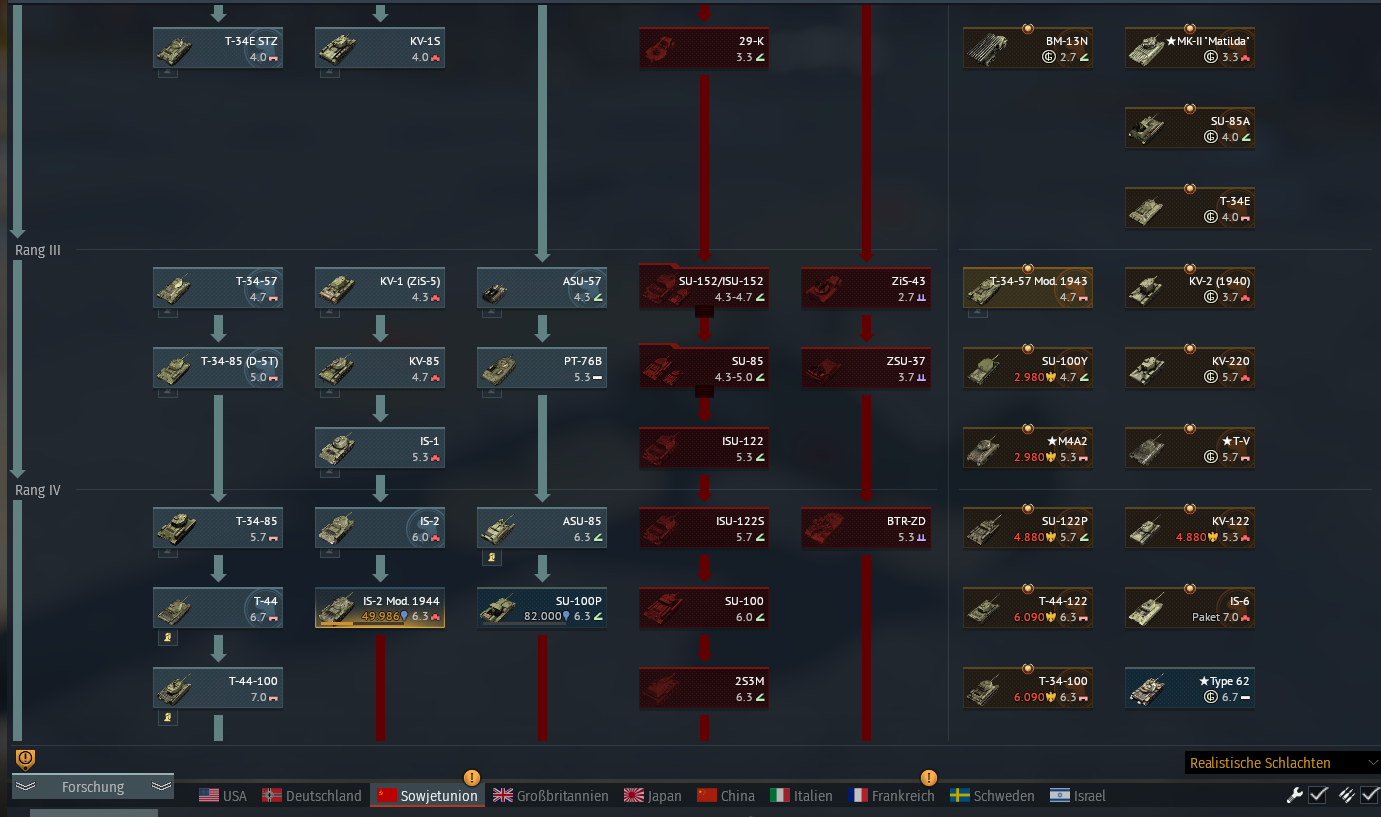
Task: Select the M4A2 premium card
Action: [x=1028, y=448]
